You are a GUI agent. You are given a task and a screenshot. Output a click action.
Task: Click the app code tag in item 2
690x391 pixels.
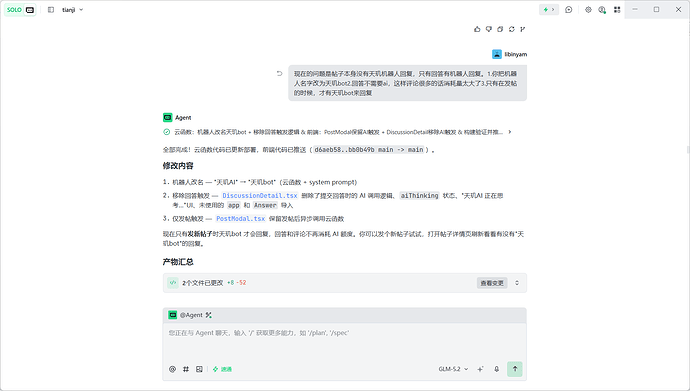coord(234,205)
